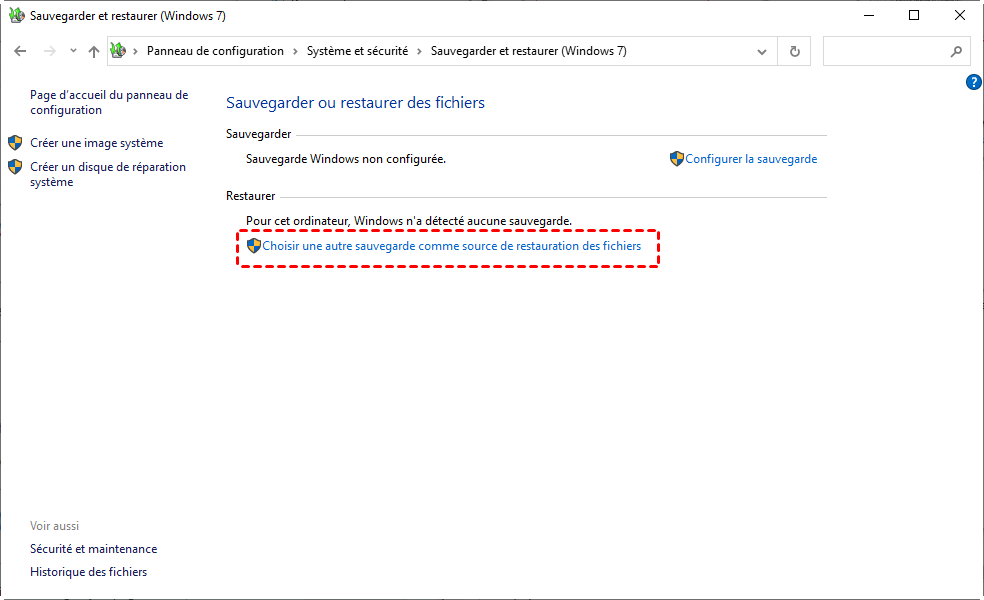This screenshot has height=600, width=984.
Task: Open Sécurité et maintenance link
Action: (94, 549)
